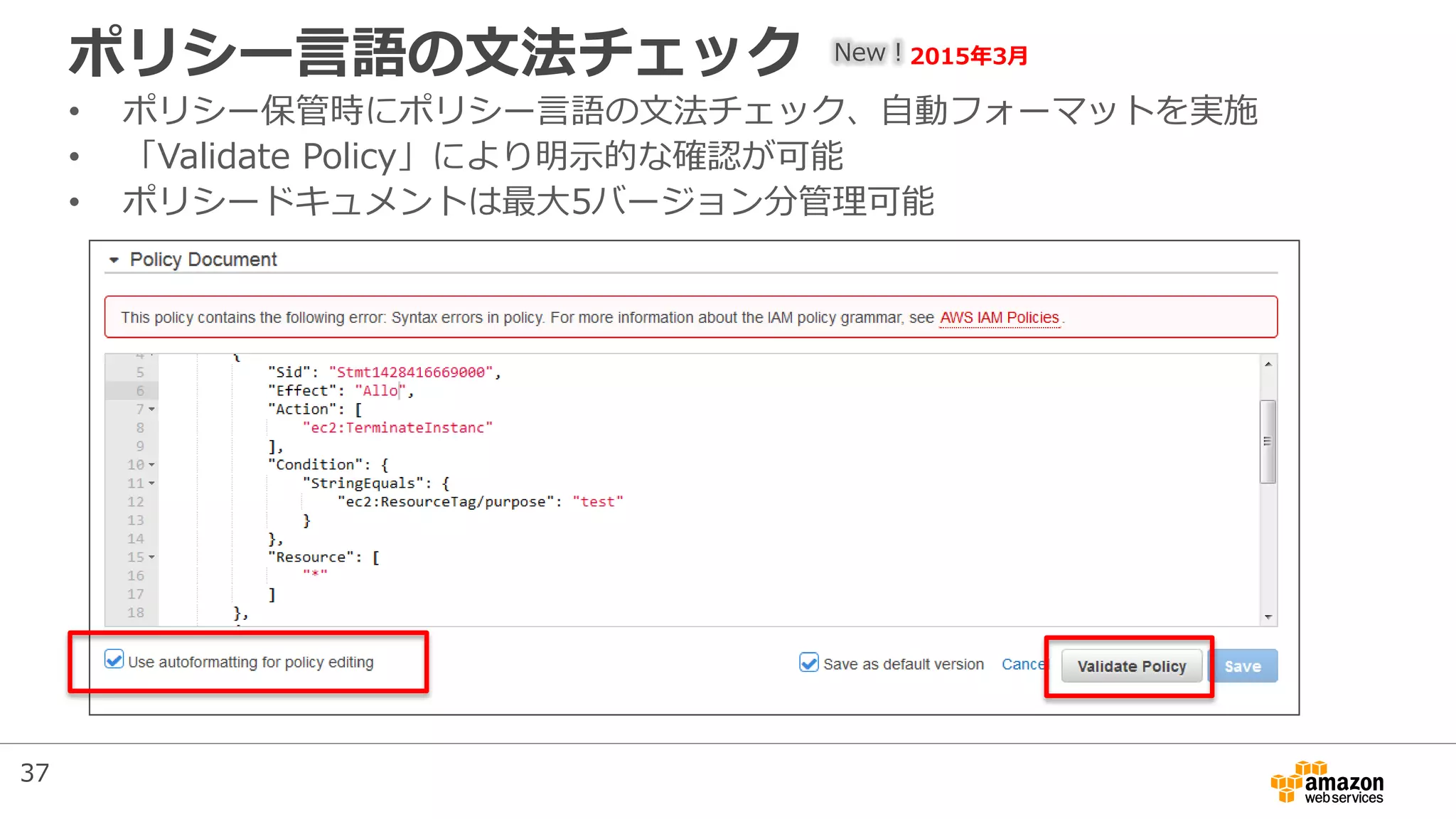Click the Amazon Web Services logo
This screenshot has width=1456, height=819.
(x=1327, y=782)
